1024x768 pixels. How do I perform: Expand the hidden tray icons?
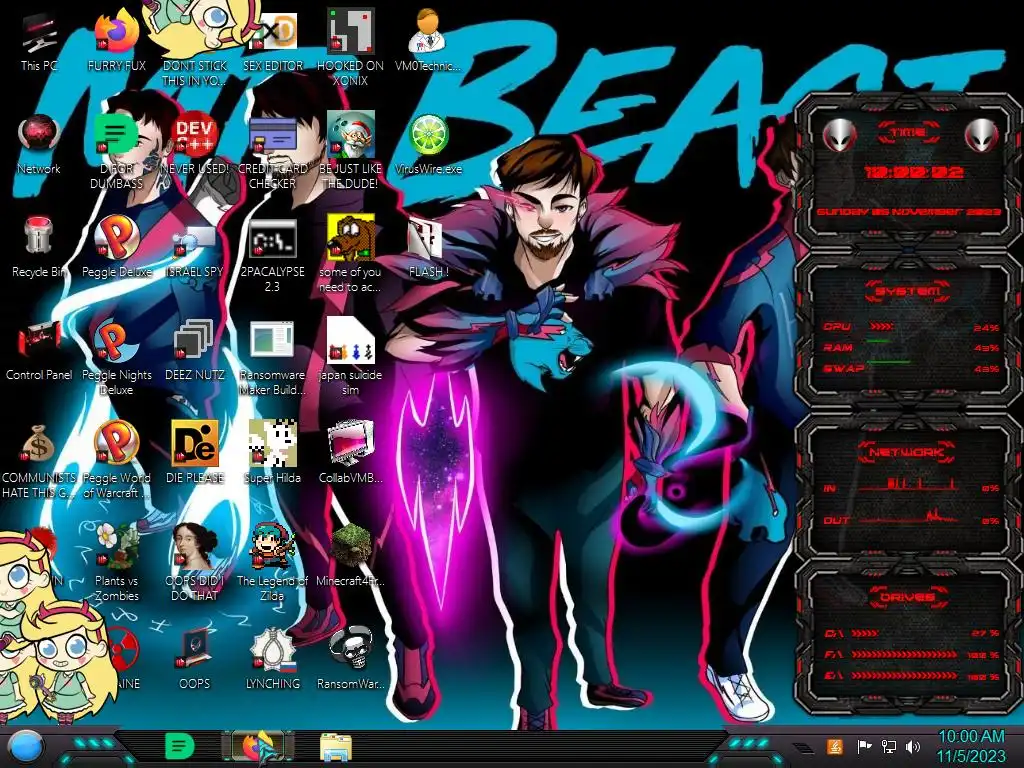pyautogui.click(x=803, y=747)
